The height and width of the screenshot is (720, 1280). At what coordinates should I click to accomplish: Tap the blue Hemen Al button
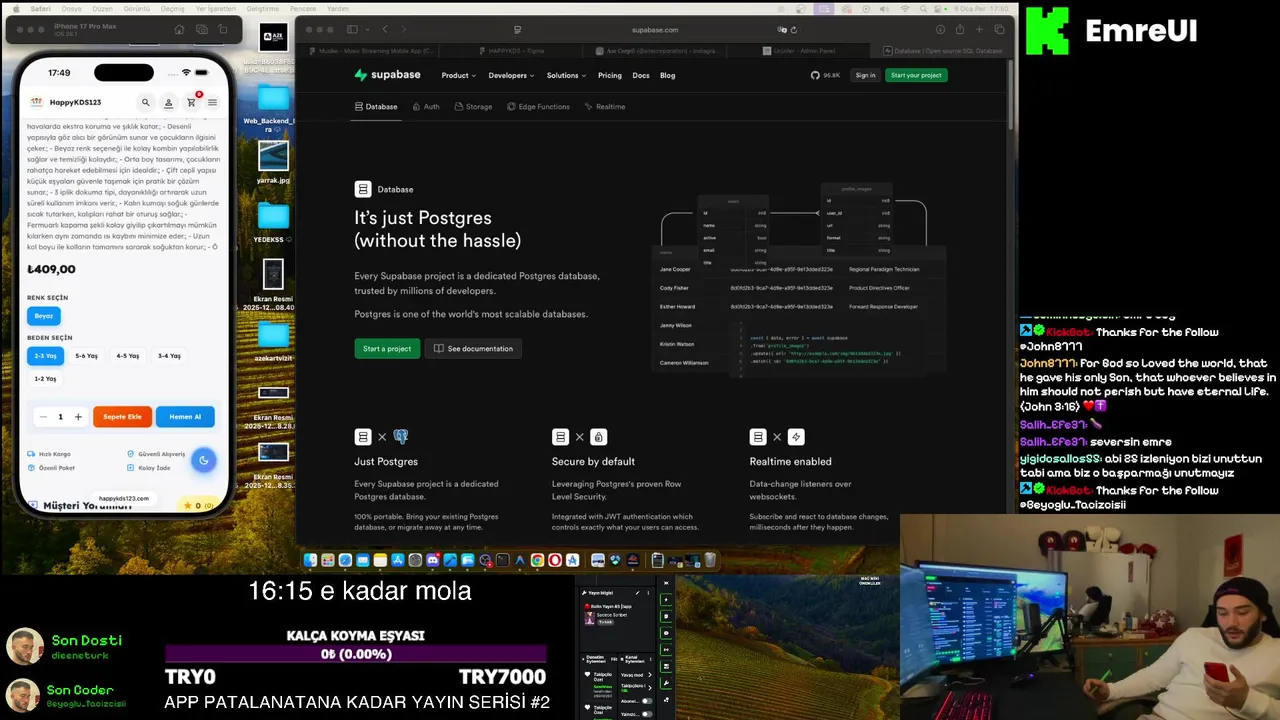[185, 417]
